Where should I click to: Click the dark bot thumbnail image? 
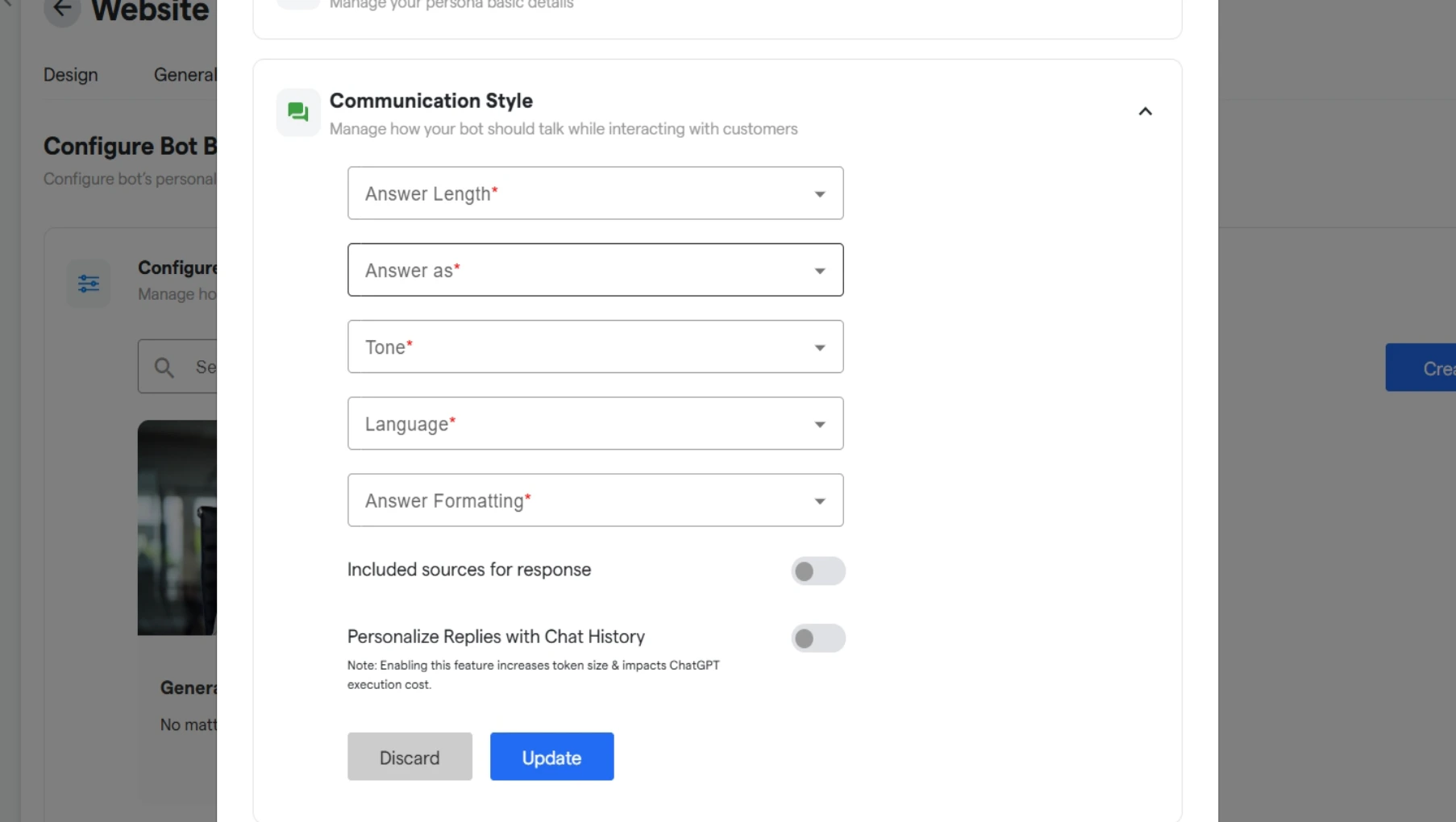[177, 528]
